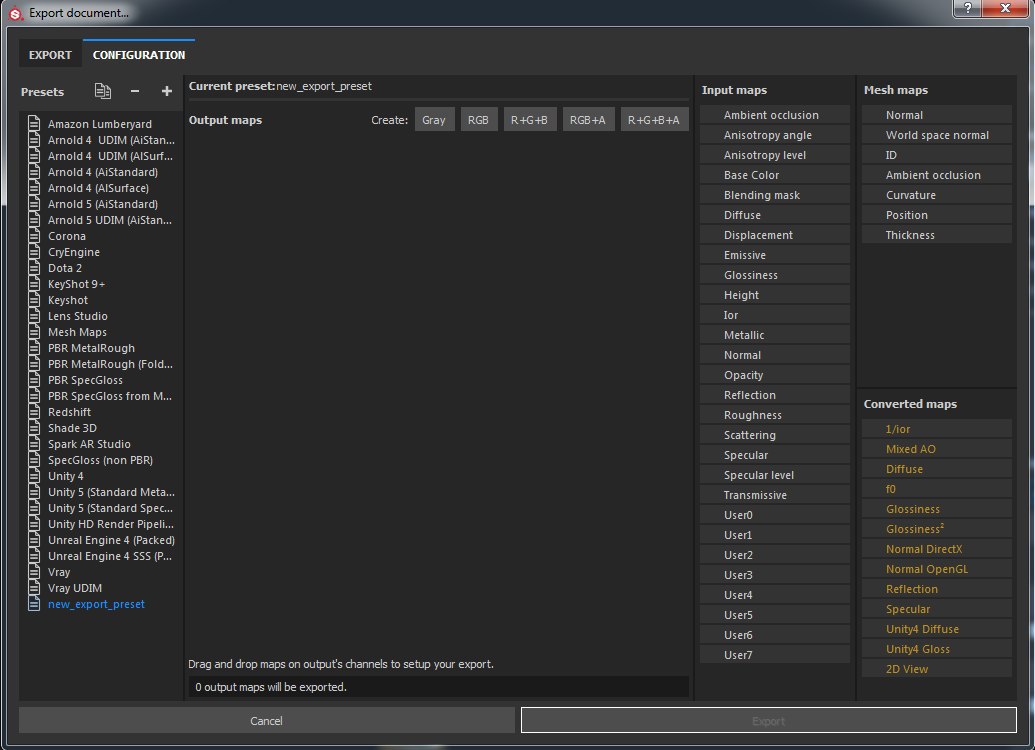Viewport: 1035px width, 750px height.
Task: Click Unity4 Gloss converted map
Action: click(x=937, y=648)
